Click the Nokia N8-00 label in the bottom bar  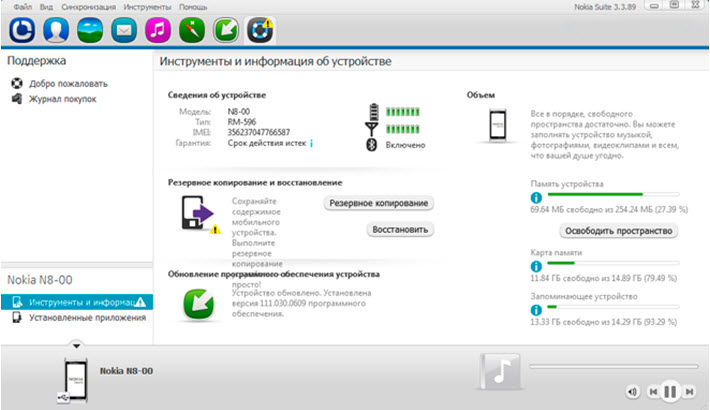126,371
